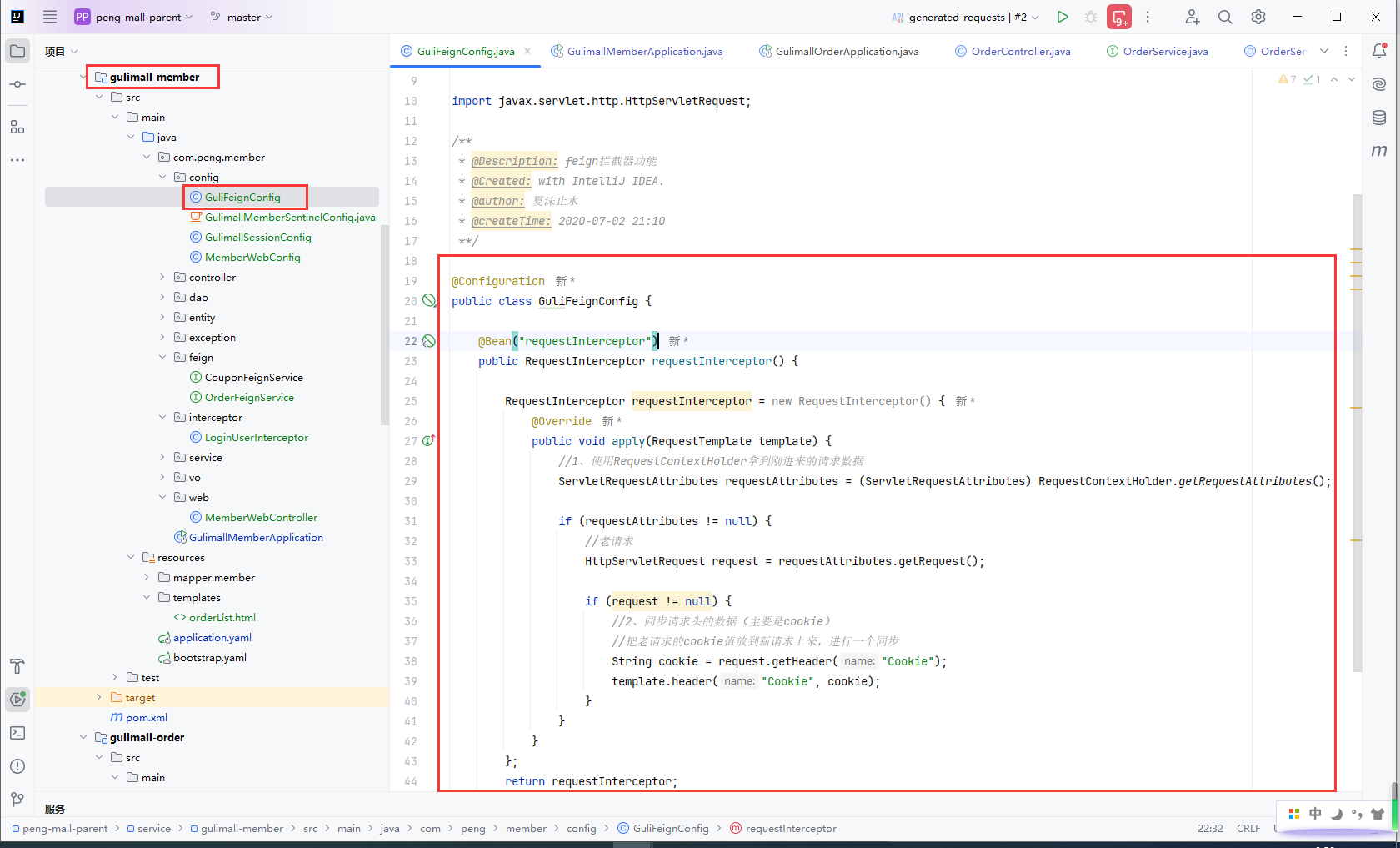The height and width of the screenshot is (848, 1400).
Task: Open Commit tool window icon
Action: 17,84
